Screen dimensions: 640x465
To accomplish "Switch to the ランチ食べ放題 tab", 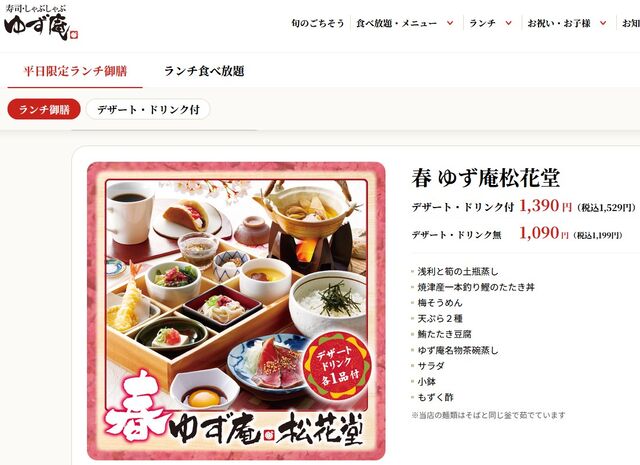I will click(x=204, y=71).
